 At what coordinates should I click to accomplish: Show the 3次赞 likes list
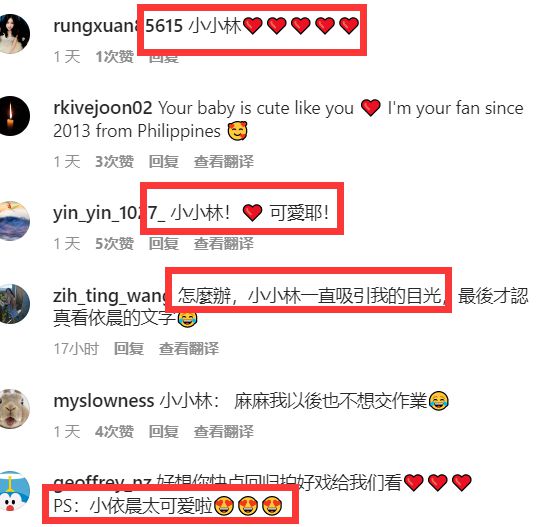coord(114,161)
